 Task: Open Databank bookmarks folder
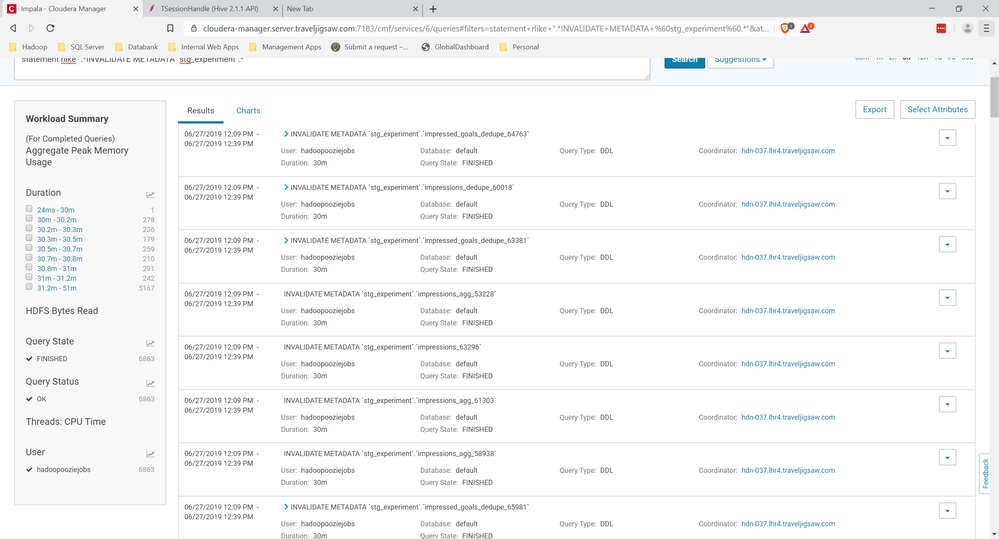point(136,47)
